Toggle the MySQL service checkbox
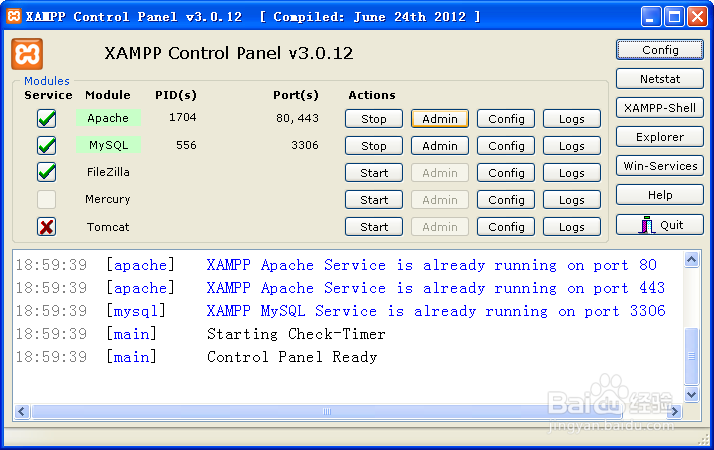Image resolution: width=714 pixels, height=450 pixels. [x=46, y=145]
